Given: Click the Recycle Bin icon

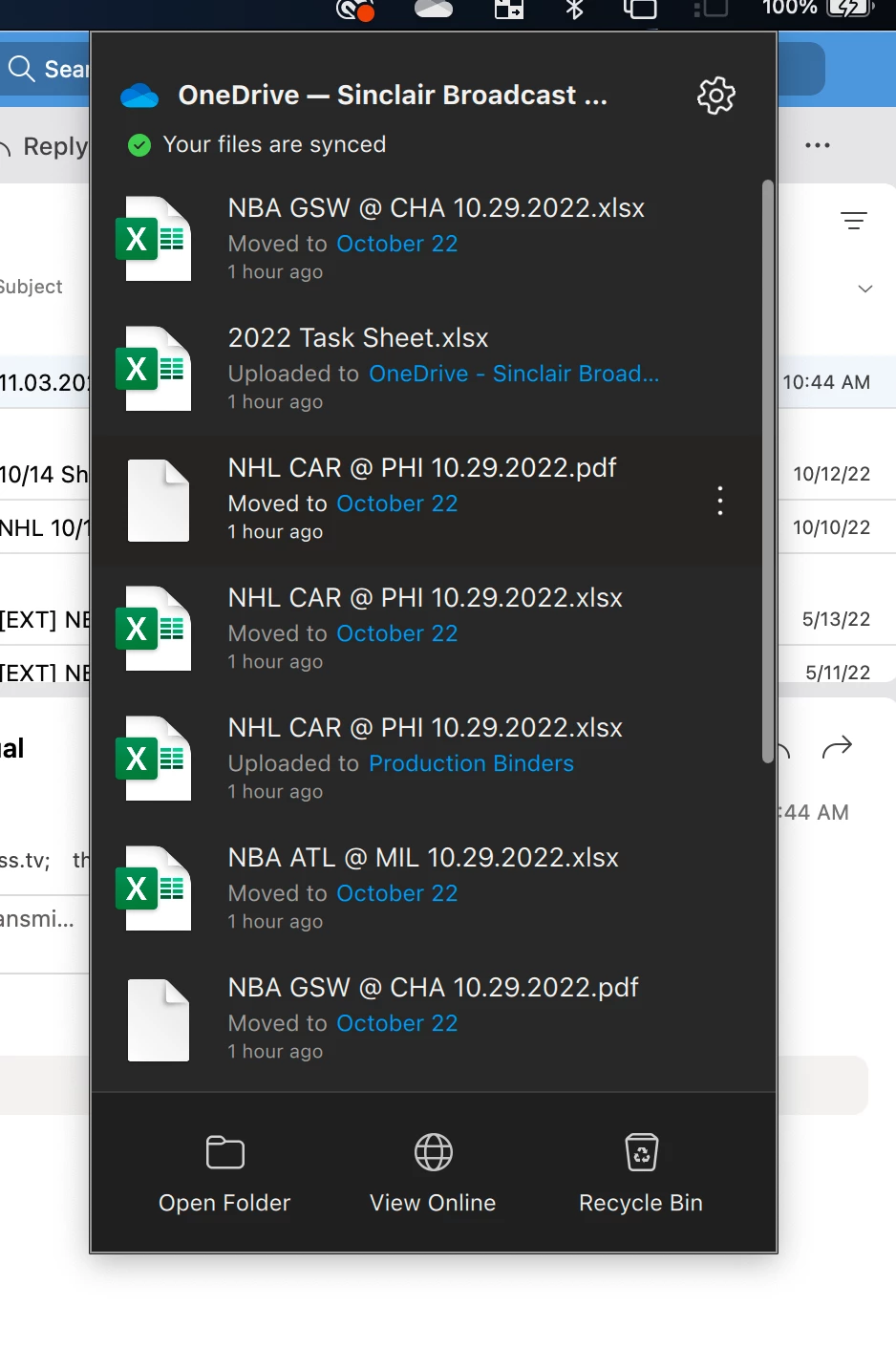Looking at the screenshot, I should tap(642, 1152).
